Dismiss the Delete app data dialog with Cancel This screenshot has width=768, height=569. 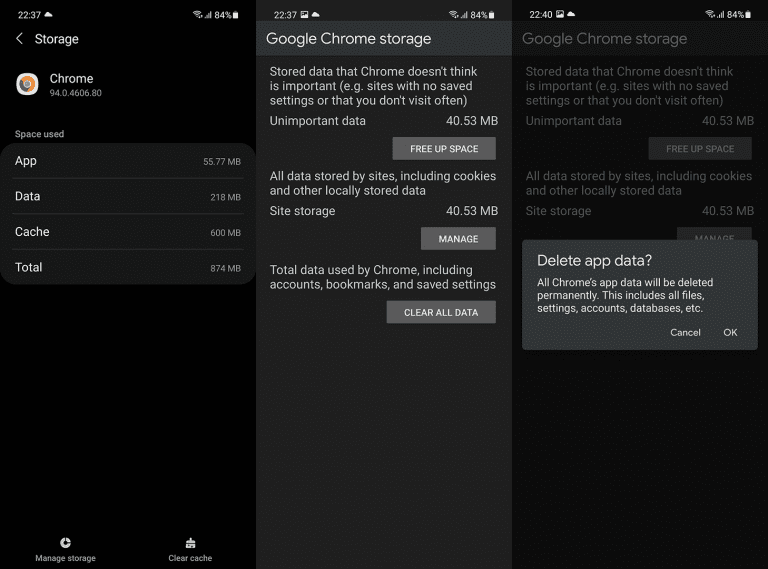point(685,332)
